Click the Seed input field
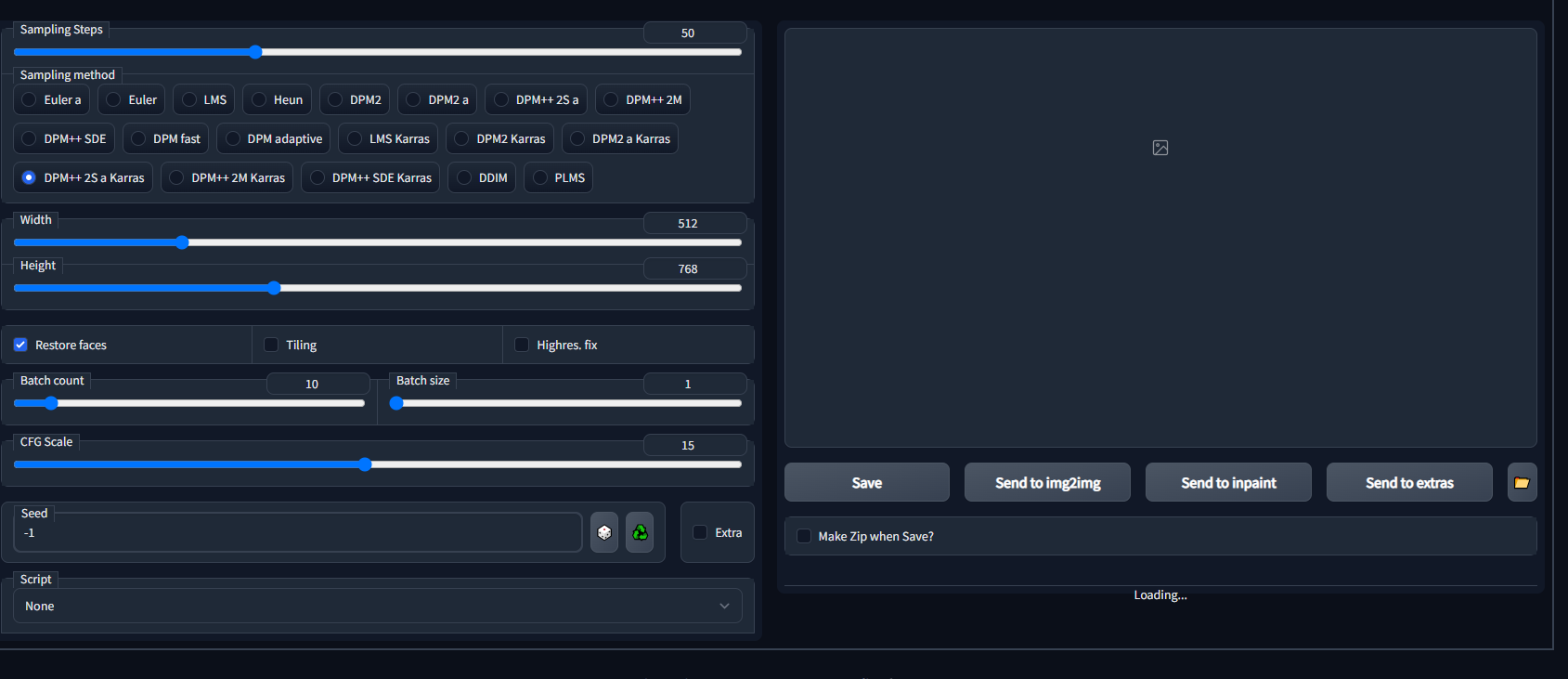Viewport: 1568px width, 679px height. tap(298, 532)
